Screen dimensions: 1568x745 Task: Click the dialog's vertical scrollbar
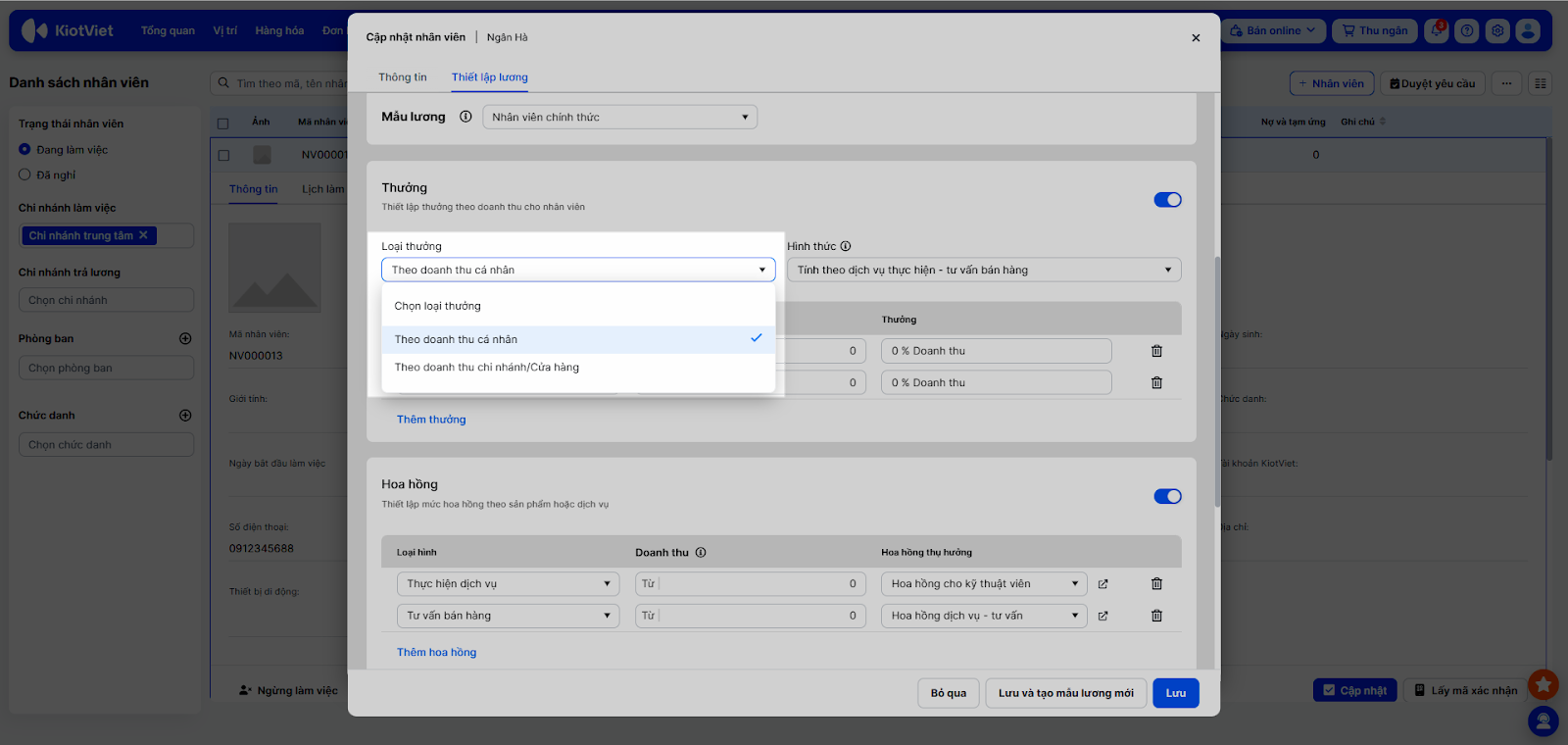tap(1217, 382)
